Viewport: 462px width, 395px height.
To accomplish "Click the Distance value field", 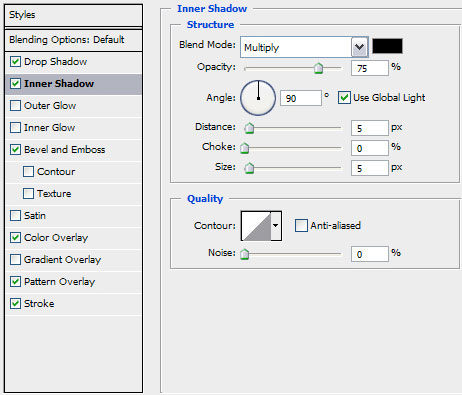I will point(370,128).
